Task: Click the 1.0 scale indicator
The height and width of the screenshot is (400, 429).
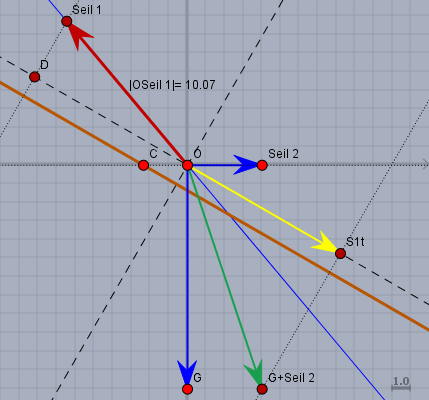Action: coord(401,383)
